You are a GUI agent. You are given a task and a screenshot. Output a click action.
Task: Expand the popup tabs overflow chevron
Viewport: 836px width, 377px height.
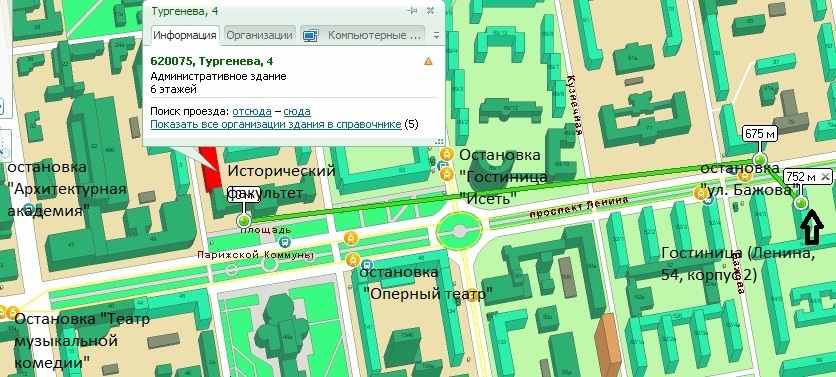coord(436,36)
